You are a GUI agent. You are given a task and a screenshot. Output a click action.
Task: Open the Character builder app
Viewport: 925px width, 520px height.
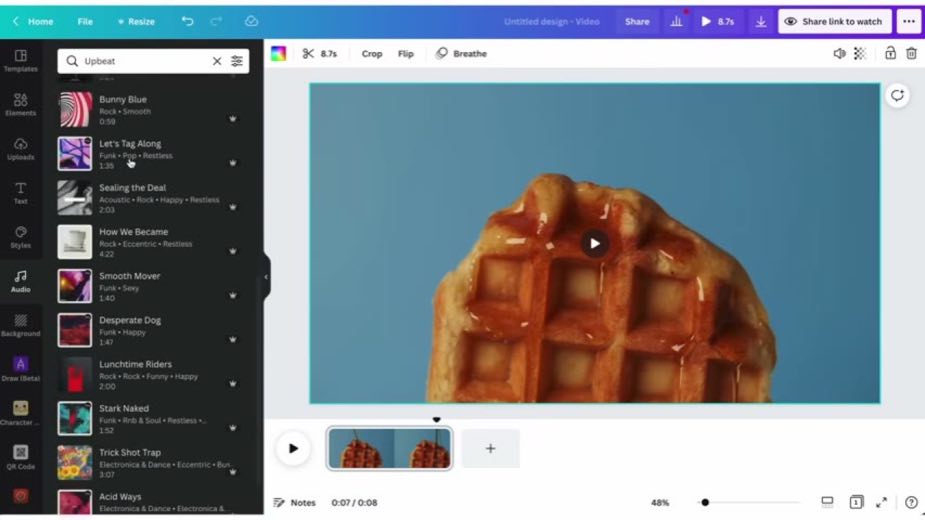click(21, 413)
